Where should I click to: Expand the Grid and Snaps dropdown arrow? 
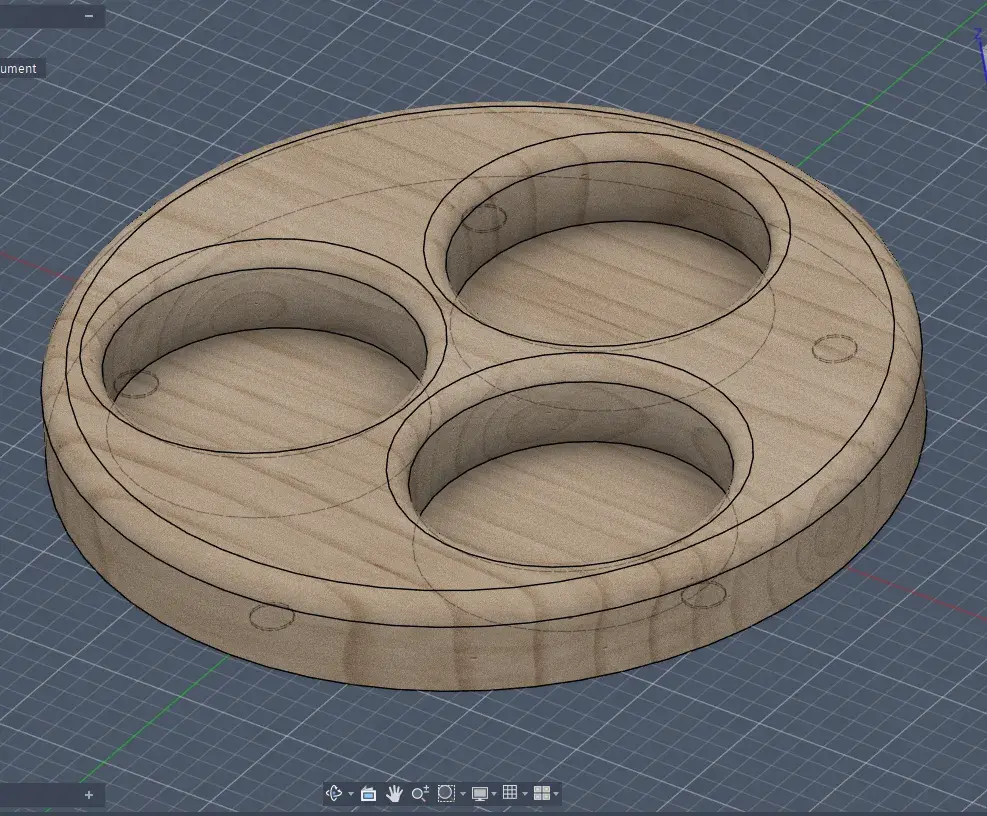(x=524, y=794)
